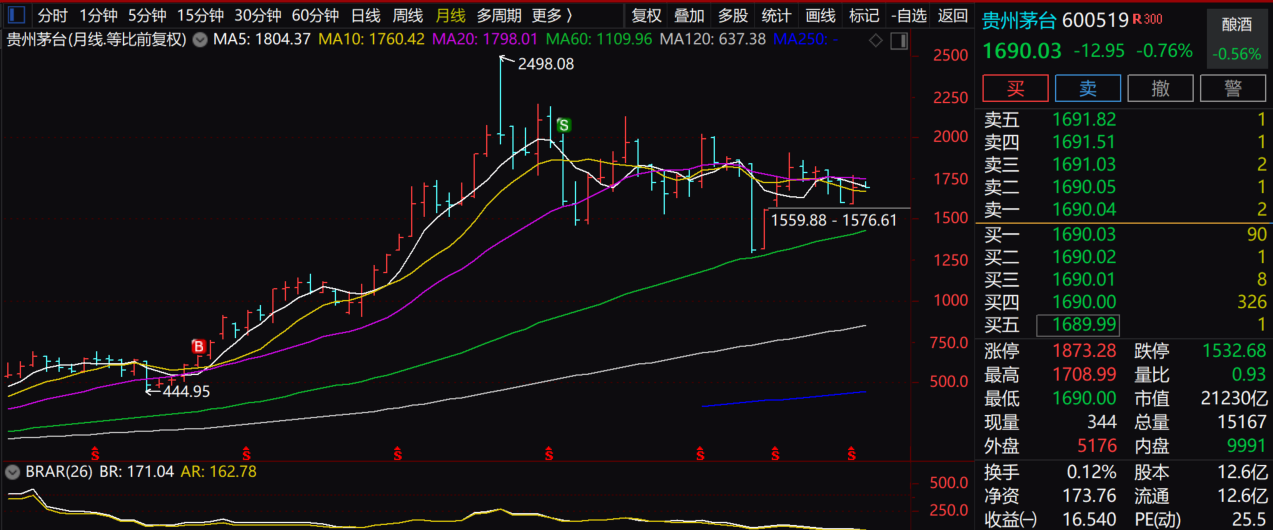Expand the main chart indicator dropdown arrow
Viewport: 1273px width, 530px height.
(x=199, y=40)
